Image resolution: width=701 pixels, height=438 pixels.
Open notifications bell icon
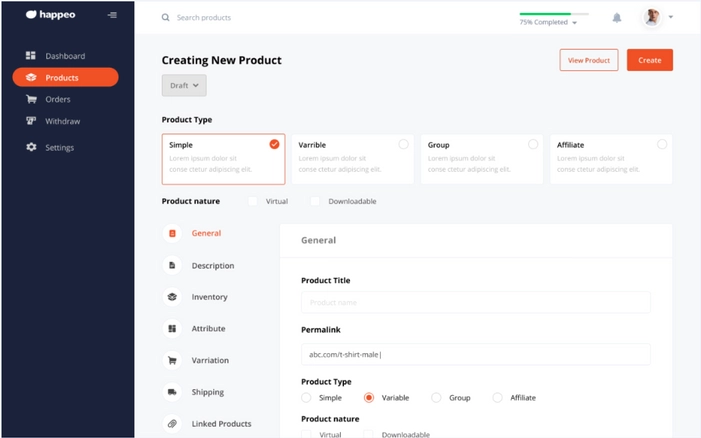[617, 18]
